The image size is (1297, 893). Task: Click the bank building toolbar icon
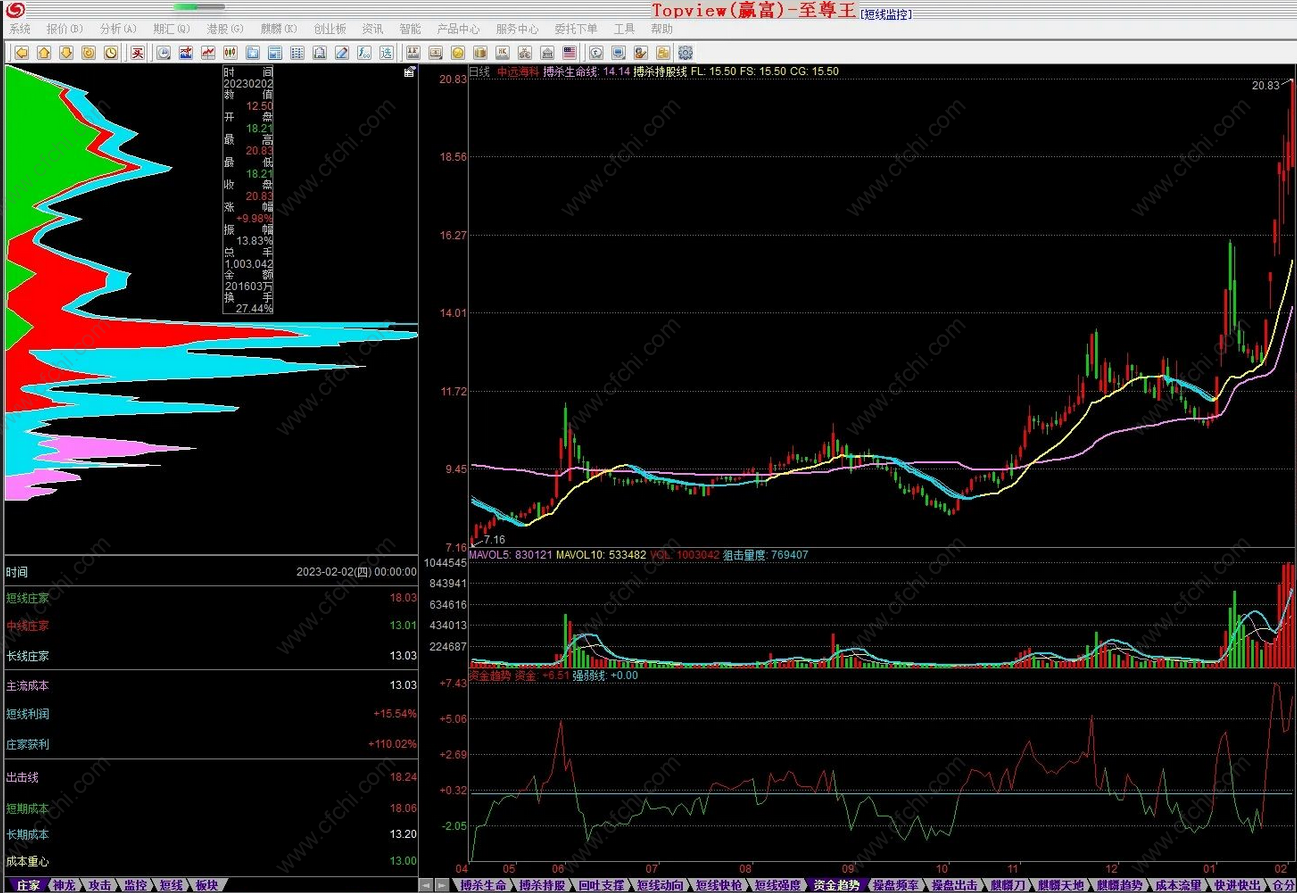pyautogui.click(x=547, y=52)
